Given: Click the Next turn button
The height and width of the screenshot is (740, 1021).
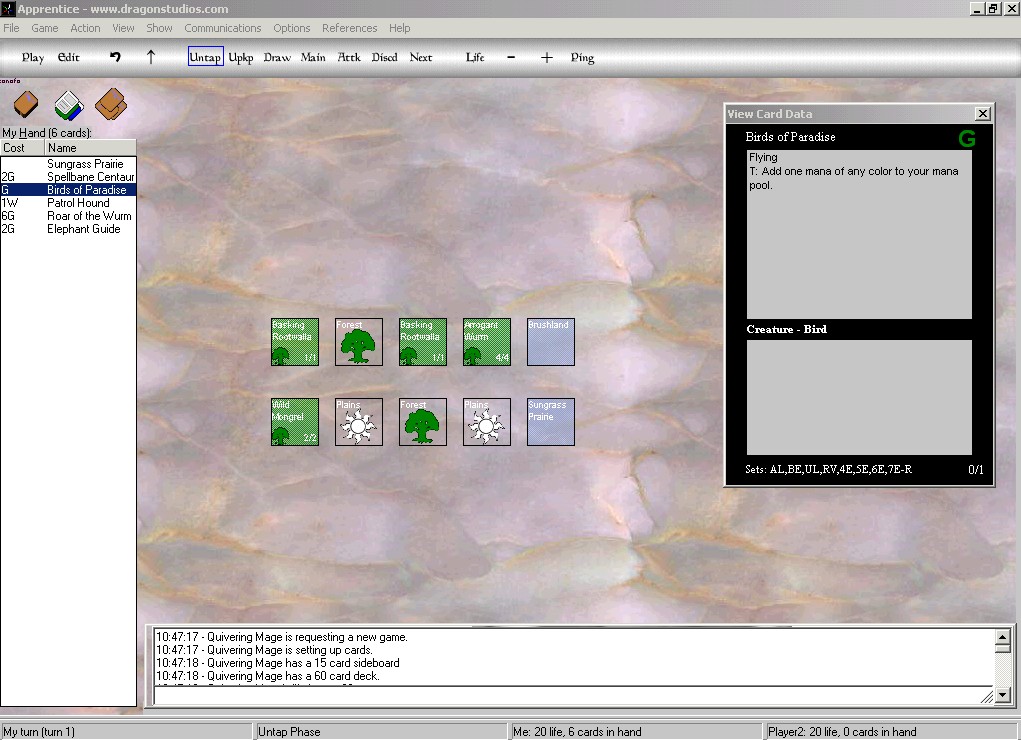Looking at the screenshot, I should coord(421,57).
